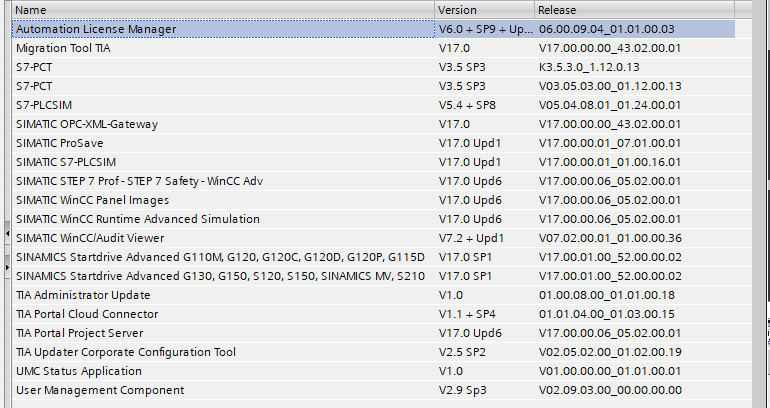Select the TIA Portal Project Server name
This screenshot has height=408, width=770.
(80, 333)
